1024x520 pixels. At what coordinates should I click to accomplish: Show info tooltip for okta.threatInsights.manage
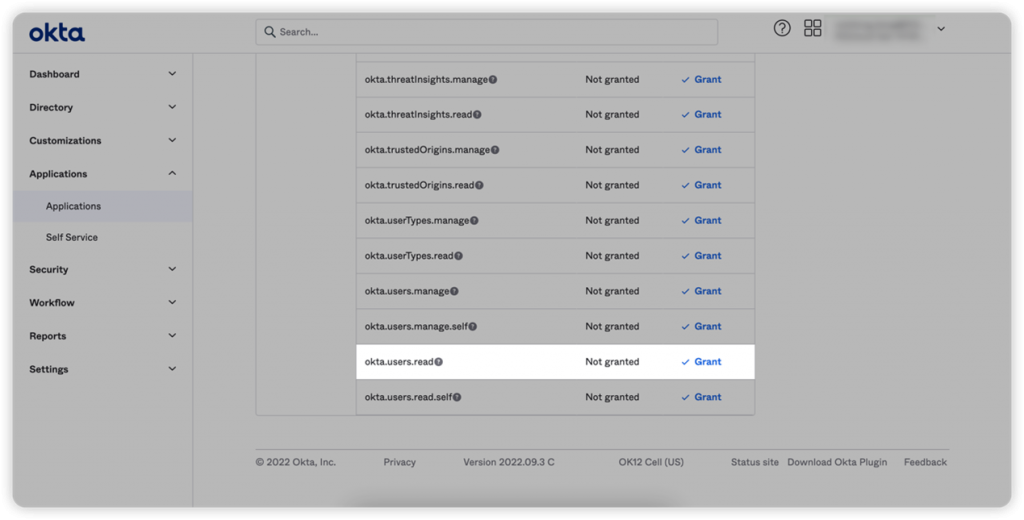[x=493, y=80]
